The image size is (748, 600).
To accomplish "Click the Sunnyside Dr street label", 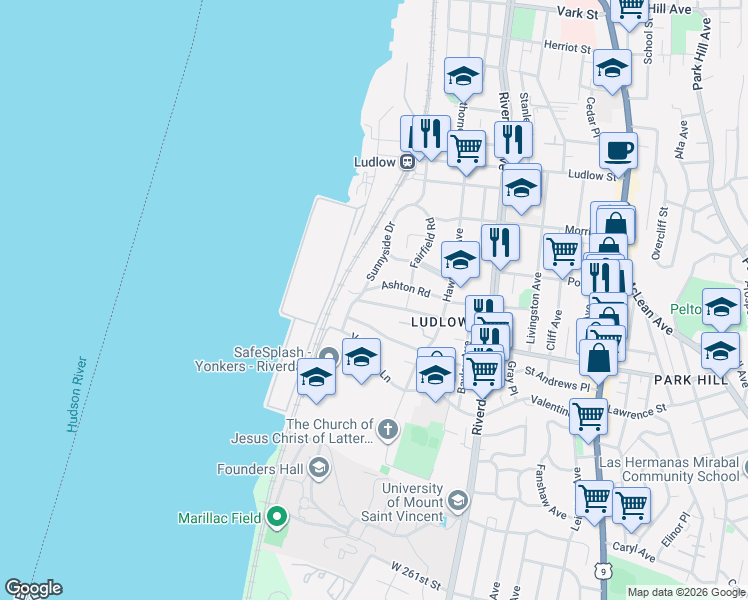I will (381, 251).
